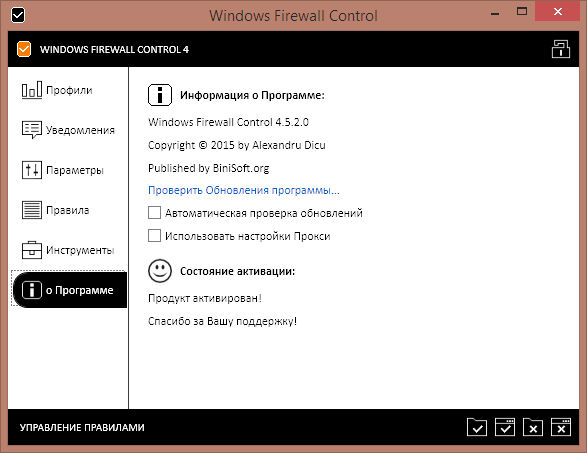Click the window with checkmark icon

coord(505,427)
